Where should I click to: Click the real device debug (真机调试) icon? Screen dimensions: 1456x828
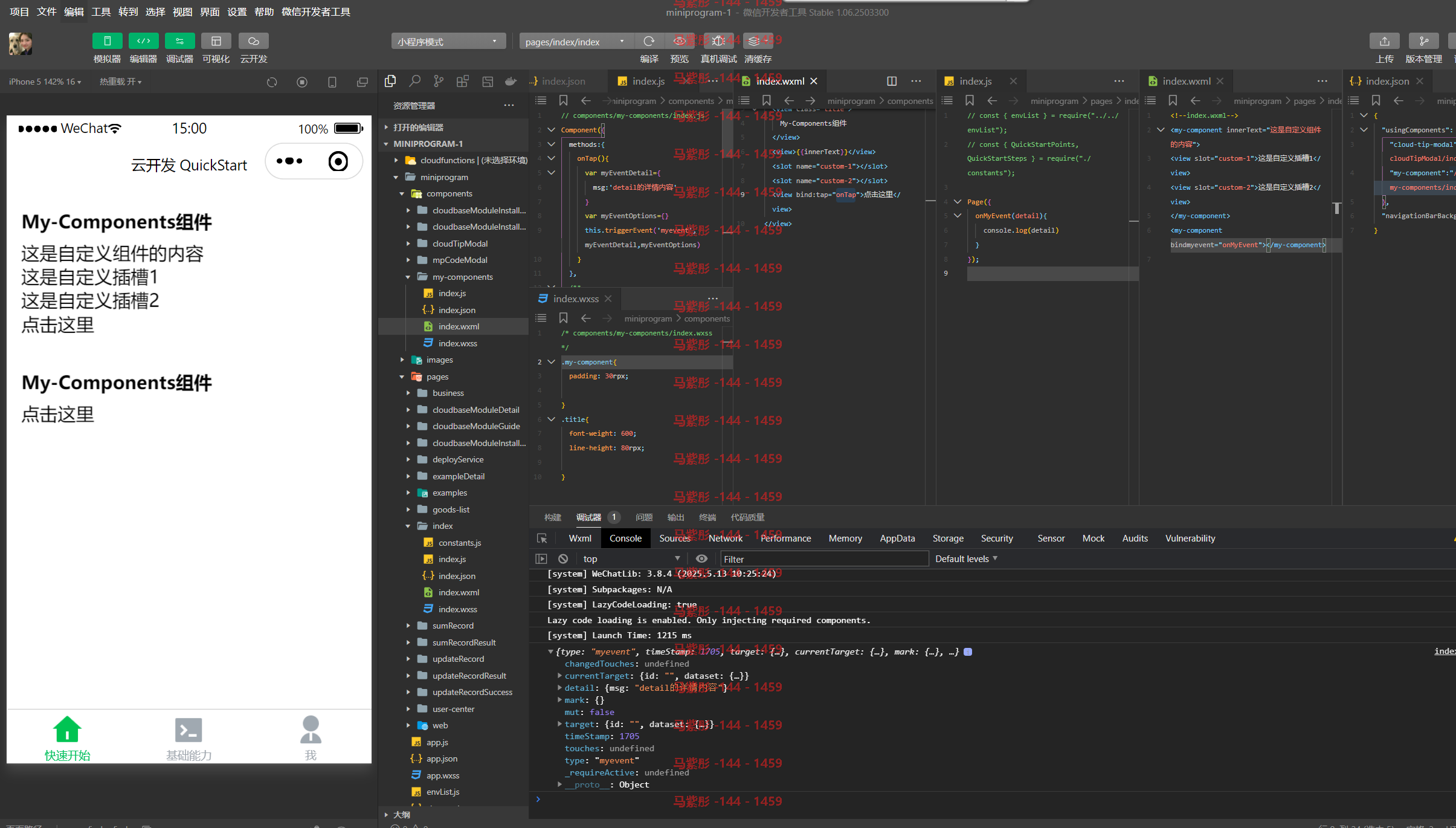[718, 41]
